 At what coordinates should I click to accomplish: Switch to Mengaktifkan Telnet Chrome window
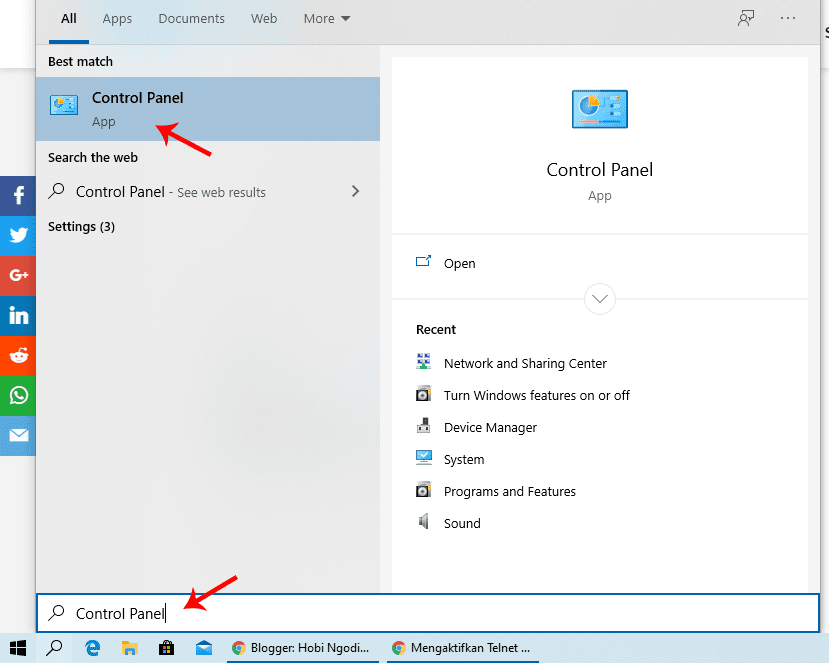[463, 648]
